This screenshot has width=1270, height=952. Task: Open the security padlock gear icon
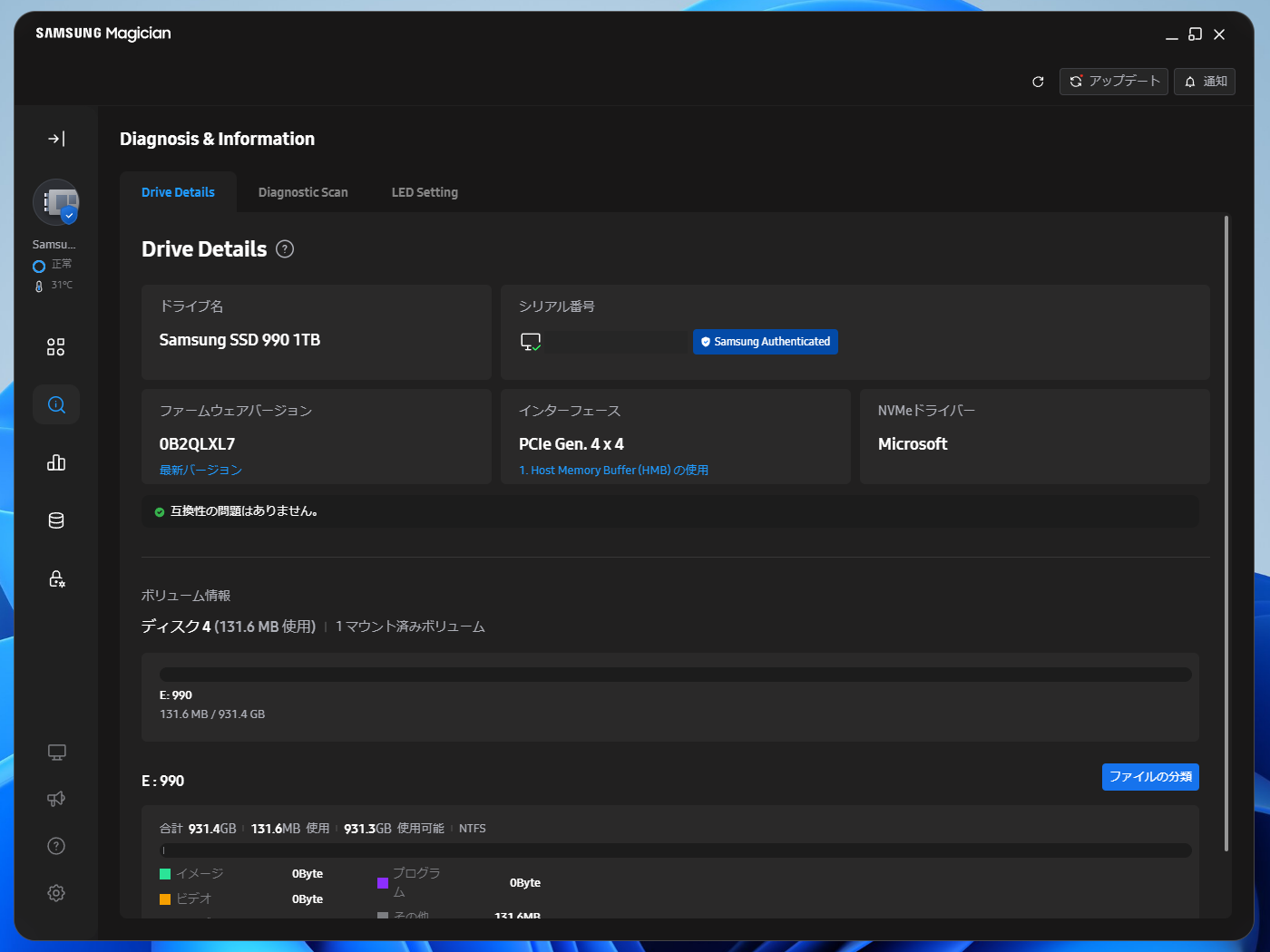56,578
